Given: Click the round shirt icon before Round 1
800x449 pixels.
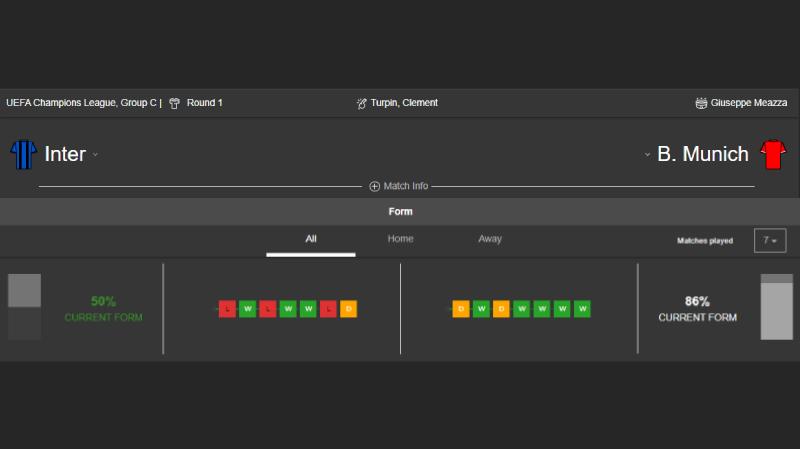Looking at the screenshot, I should pos(174,103).
